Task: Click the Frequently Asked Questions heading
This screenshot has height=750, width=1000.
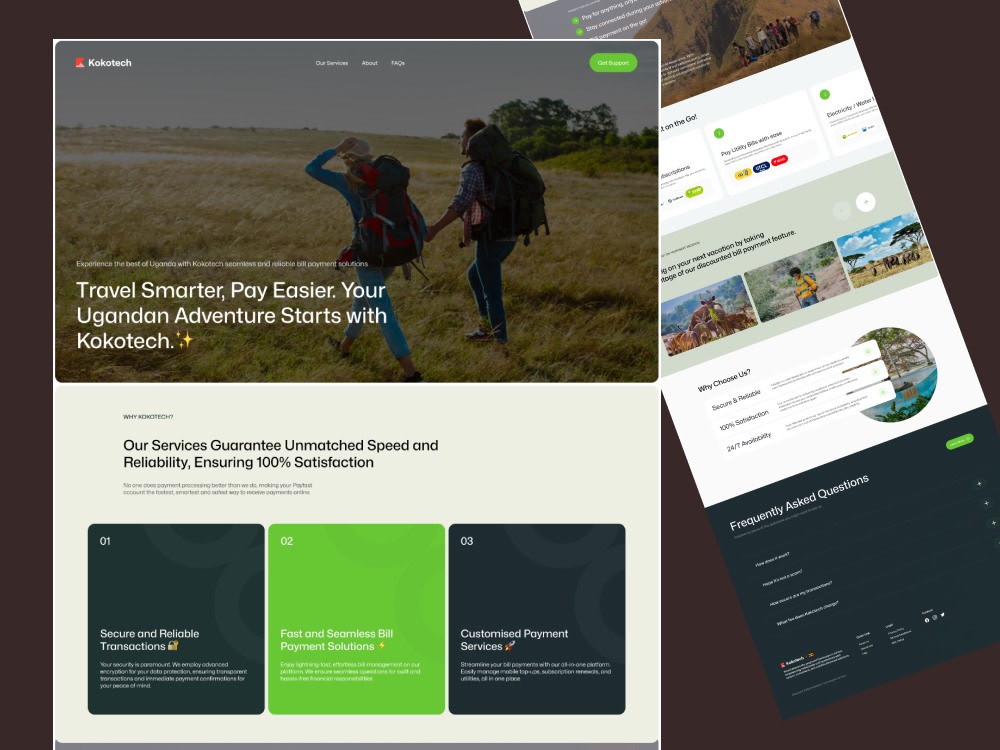Action: point(799,503)
